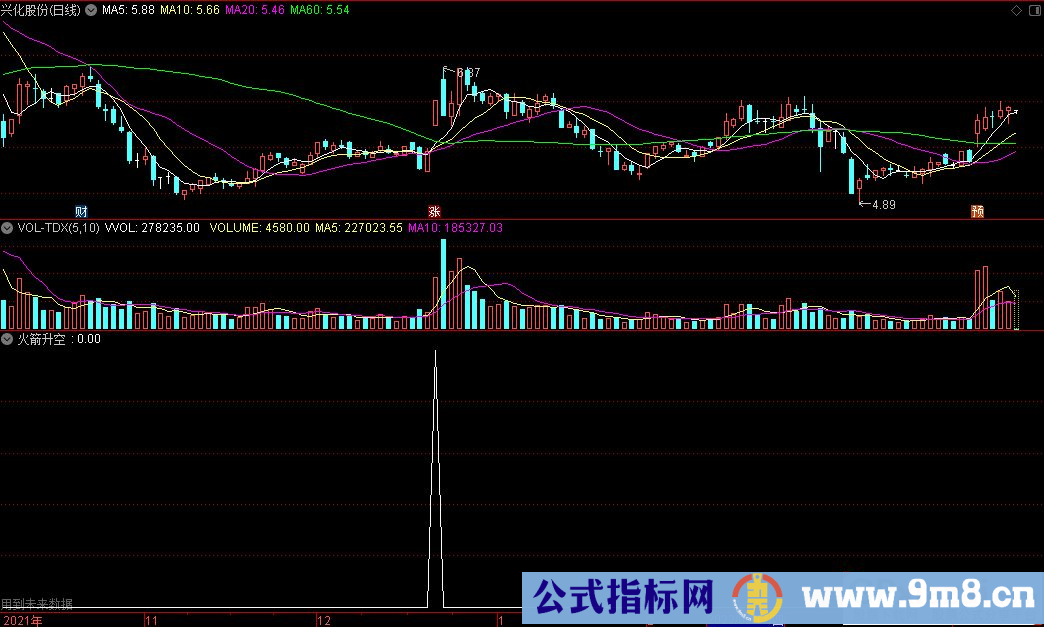
Task: Select the 兴化股份(日线) chart title
Action: (x=41, y=10)
